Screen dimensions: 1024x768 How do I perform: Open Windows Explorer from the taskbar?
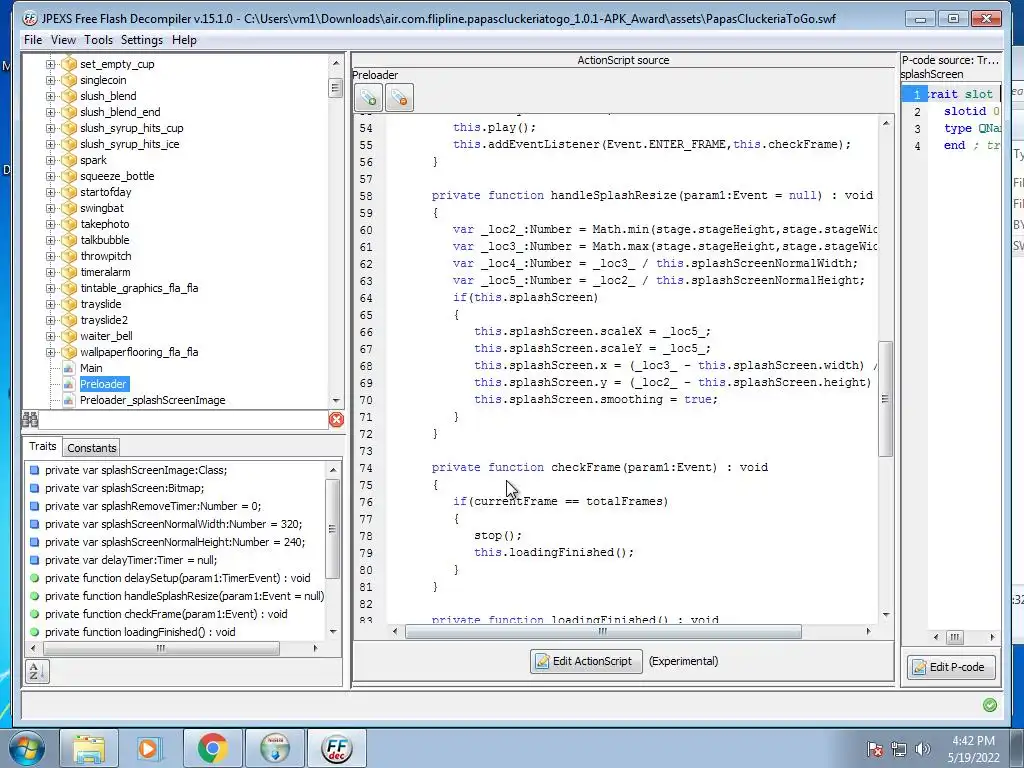click(x=89, y=748)
